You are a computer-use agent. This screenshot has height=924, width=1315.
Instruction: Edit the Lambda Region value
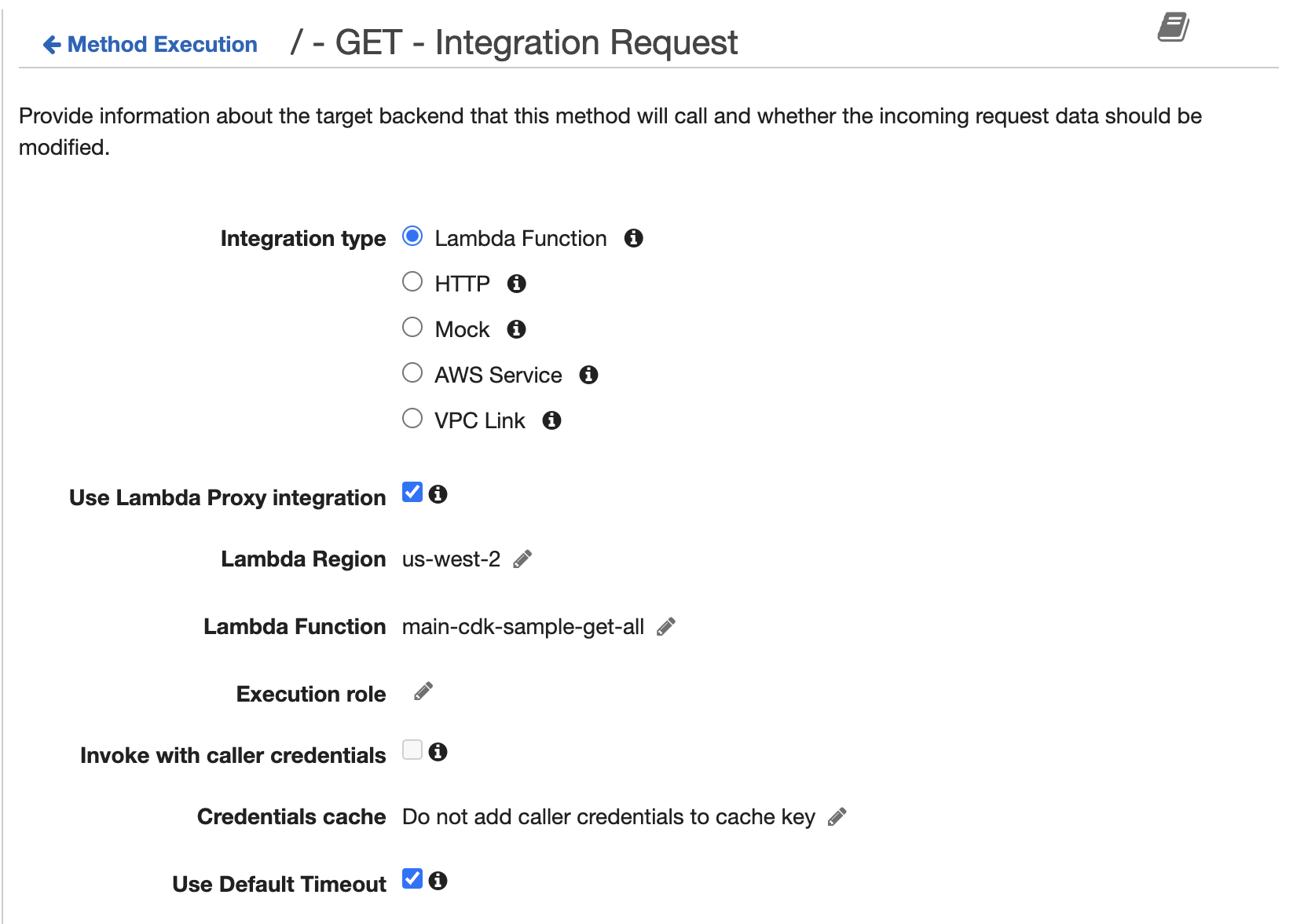coord(521,559)
